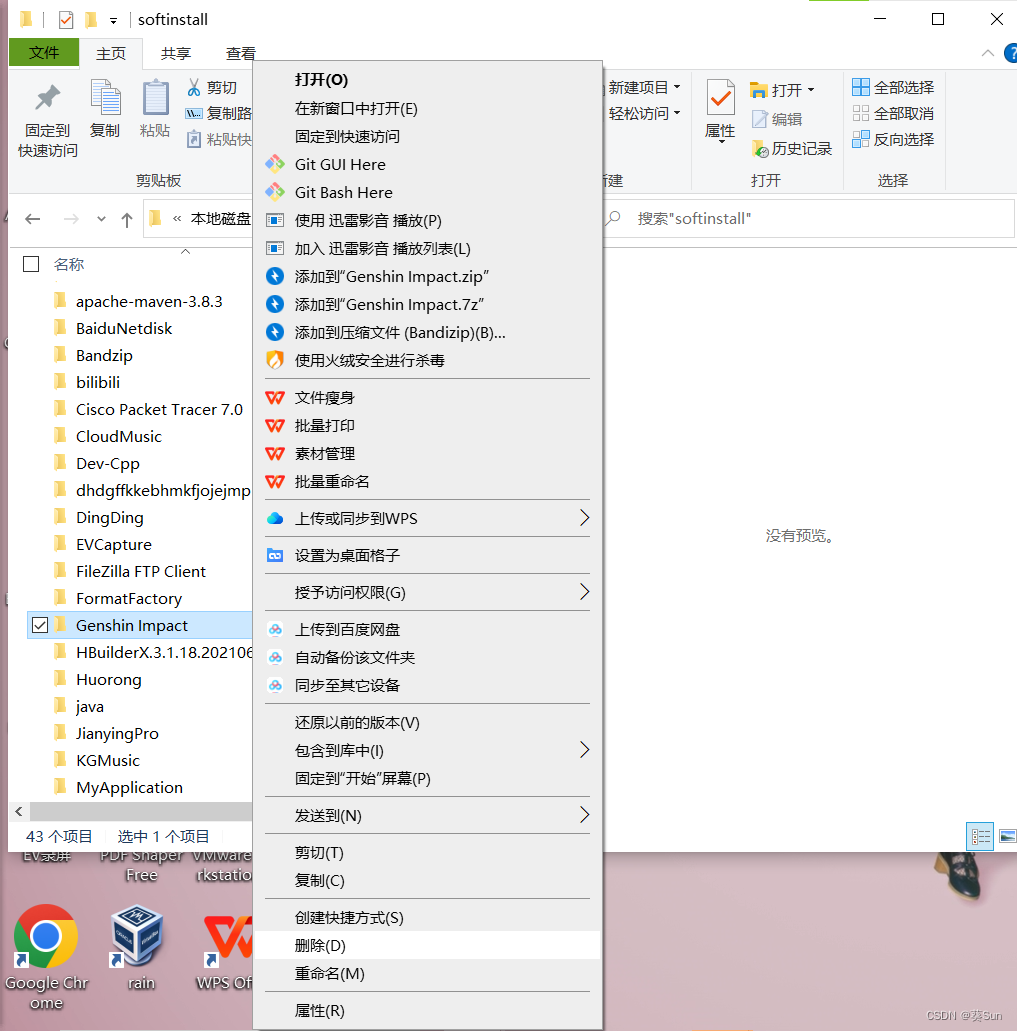Select 使用火绒安全进行杀毒 scan entry
Viewport: 1017px width, 1031px height.
click(427, 360)
